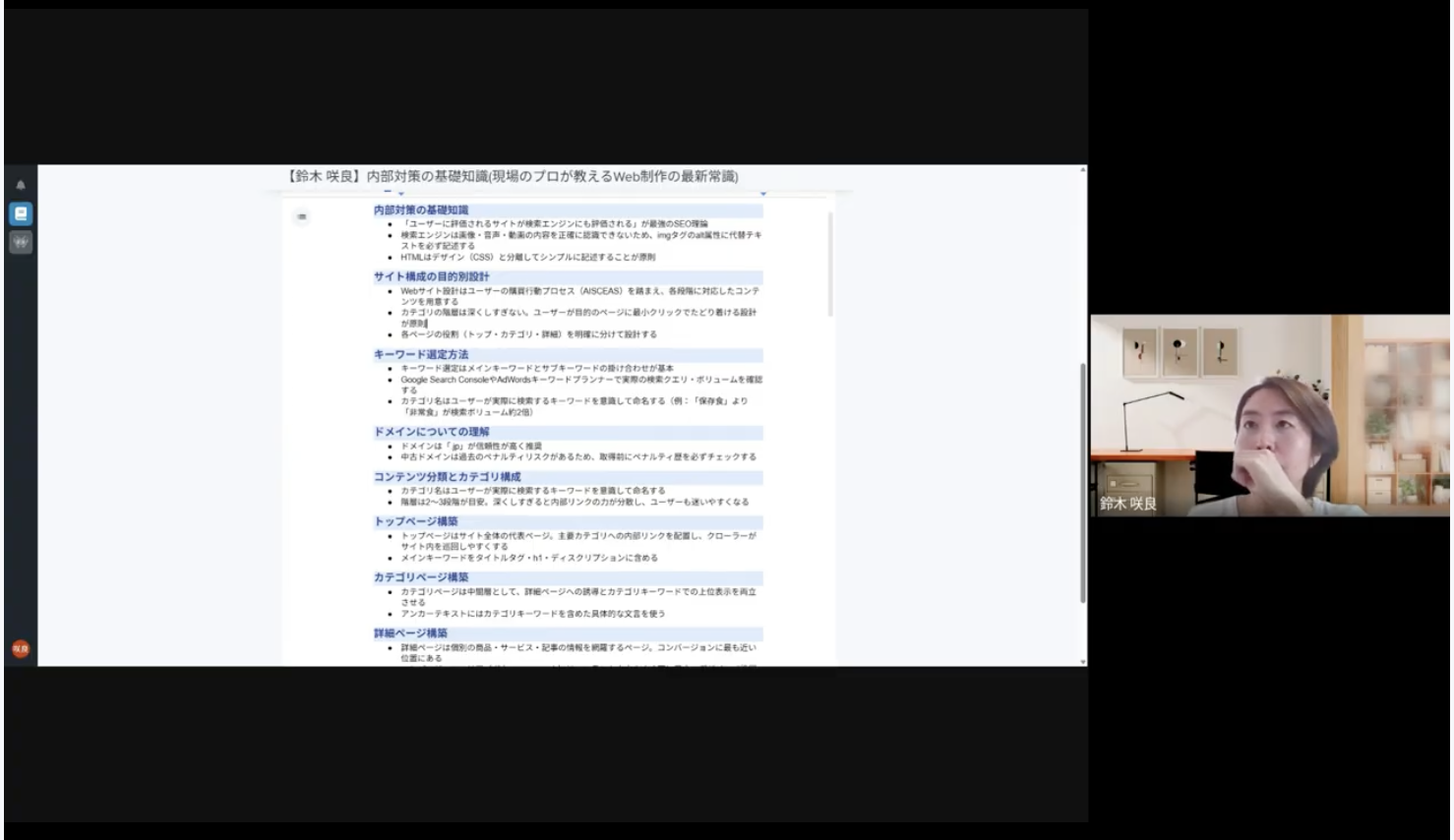
Task: Select the blue notebook icon in the sidebar
Action: point(21,213)
